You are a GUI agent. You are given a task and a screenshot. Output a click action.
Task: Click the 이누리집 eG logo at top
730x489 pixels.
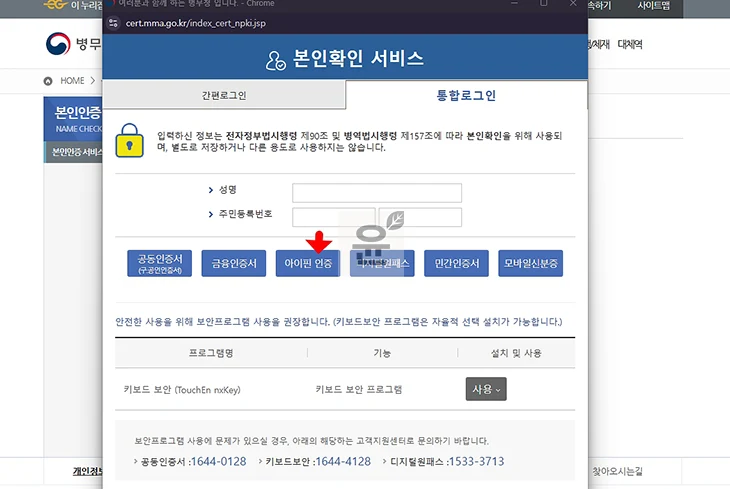[55, 6]
